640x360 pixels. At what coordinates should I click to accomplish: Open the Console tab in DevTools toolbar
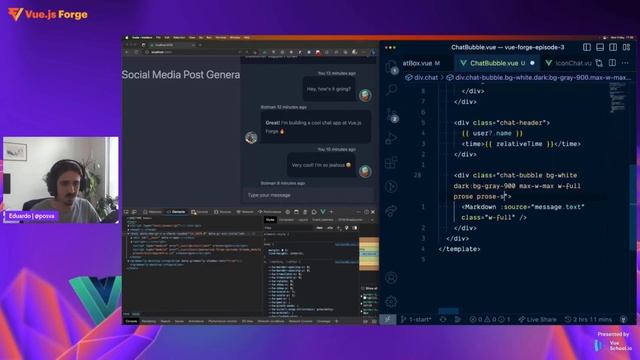200,212
